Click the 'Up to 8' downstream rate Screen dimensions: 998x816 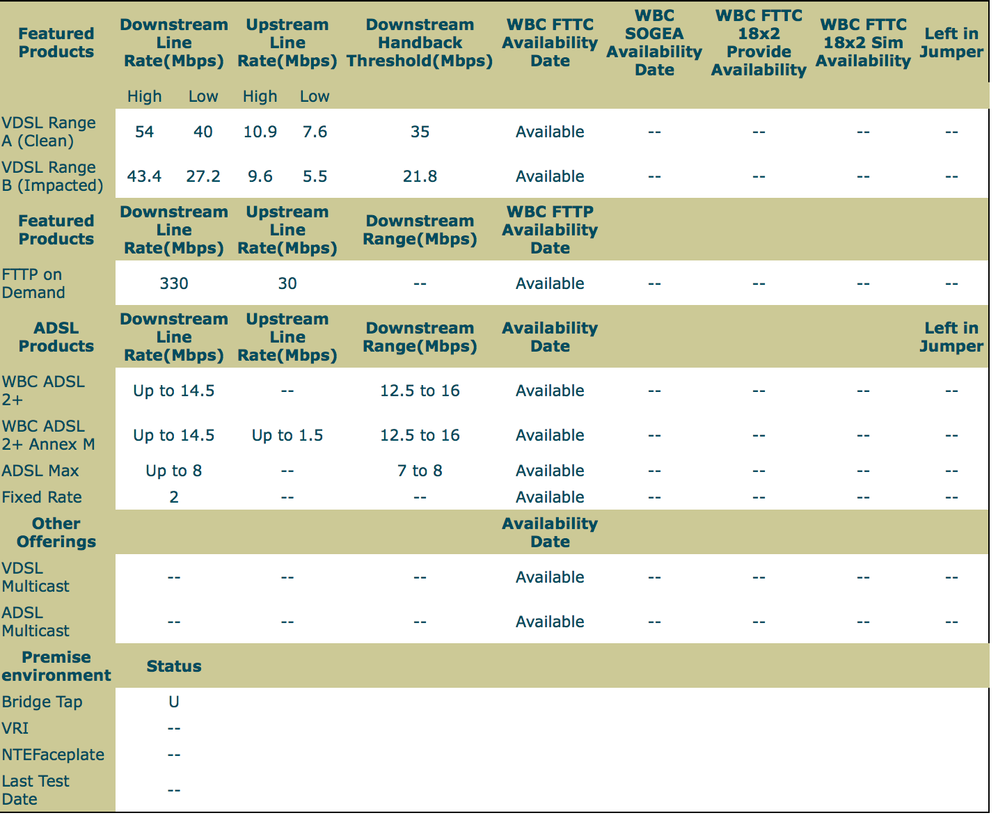tap(174, 471)
